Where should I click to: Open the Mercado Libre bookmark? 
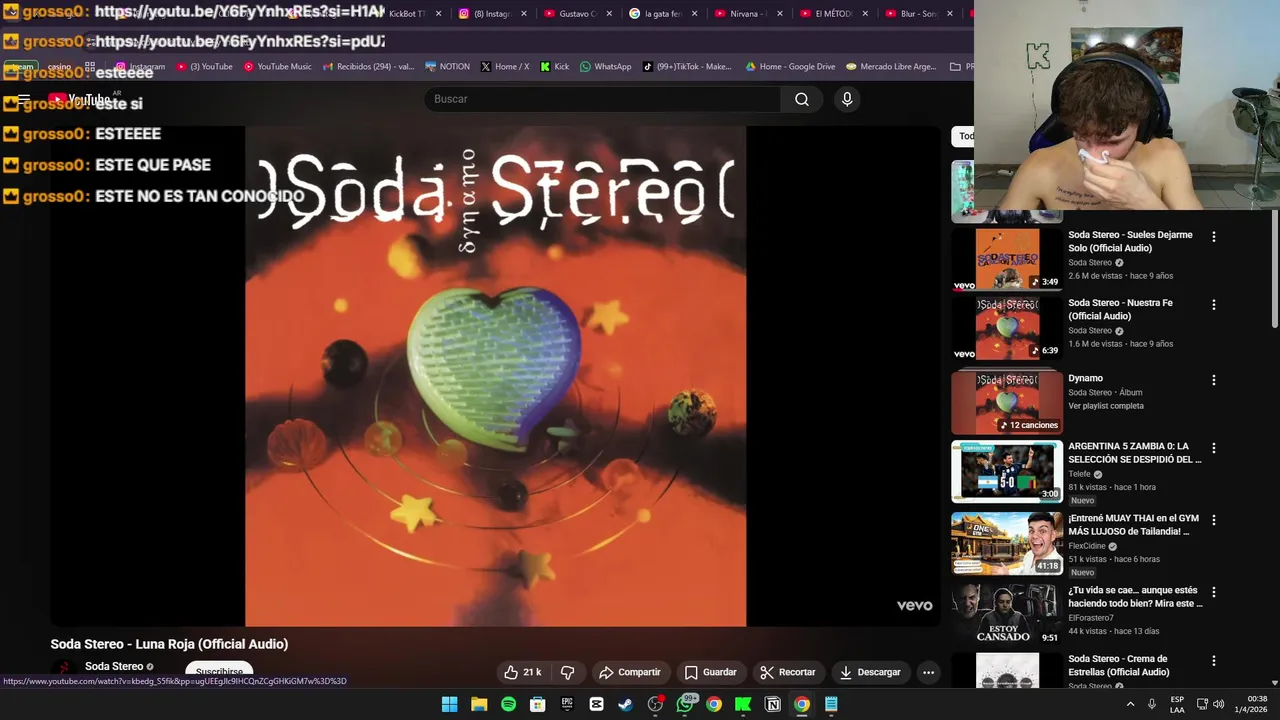pyautogui.click(x=891, y=67)
